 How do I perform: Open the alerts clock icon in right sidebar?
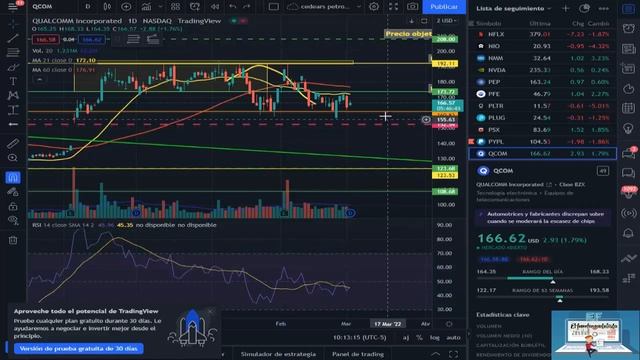(628, 28)
